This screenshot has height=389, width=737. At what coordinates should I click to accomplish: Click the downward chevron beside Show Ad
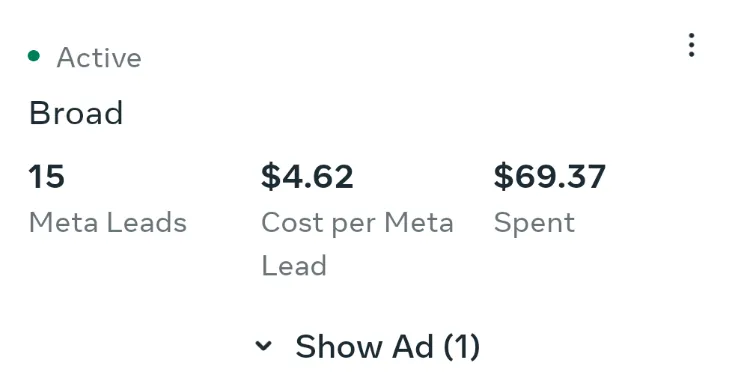tap(263, 346)
